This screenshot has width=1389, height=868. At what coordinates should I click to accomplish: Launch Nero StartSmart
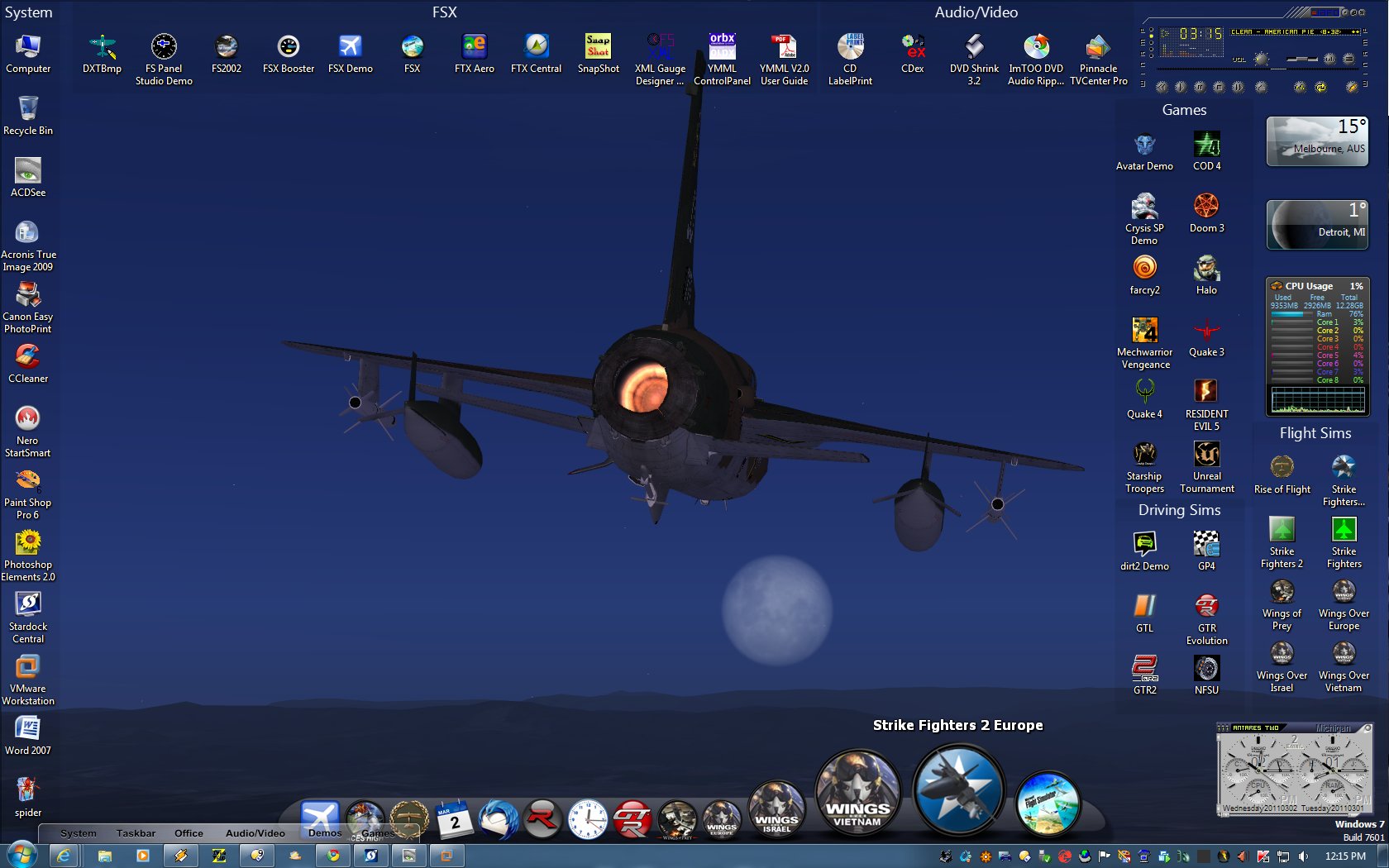pos(28,432)
